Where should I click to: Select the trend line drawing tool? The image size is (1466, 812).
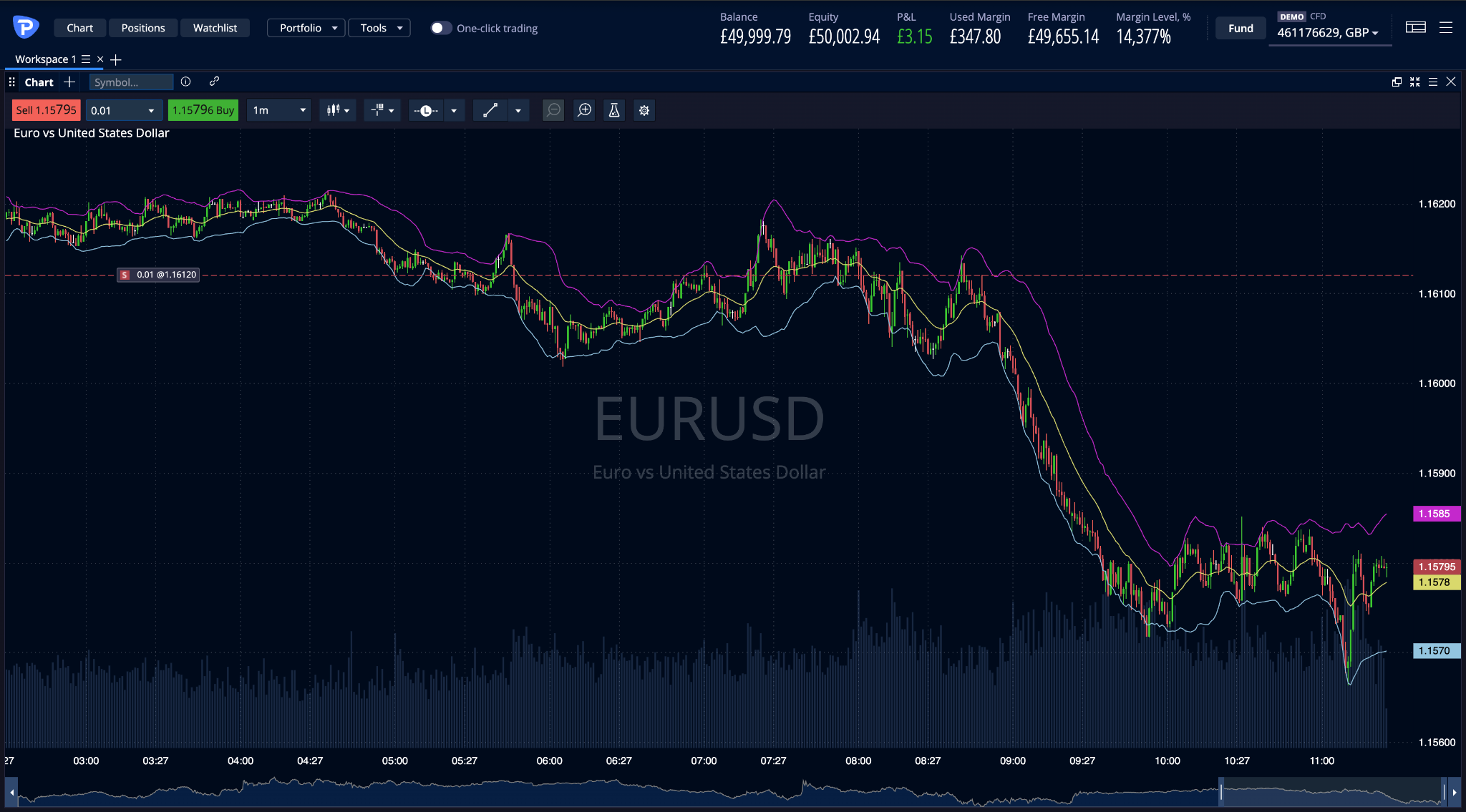490,110
